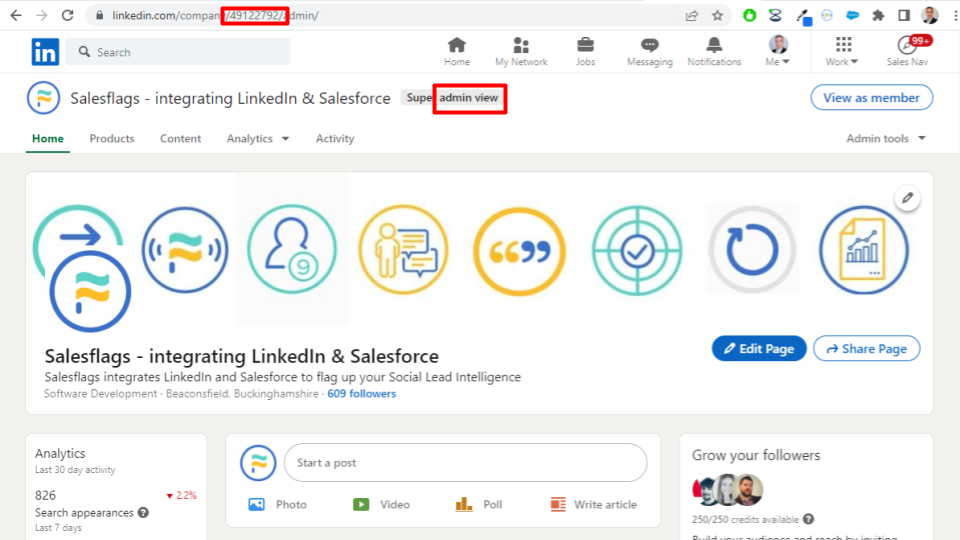Click the LinkedIn logo icon
This screenshot has height=540, width=960.
click(45, 52)
